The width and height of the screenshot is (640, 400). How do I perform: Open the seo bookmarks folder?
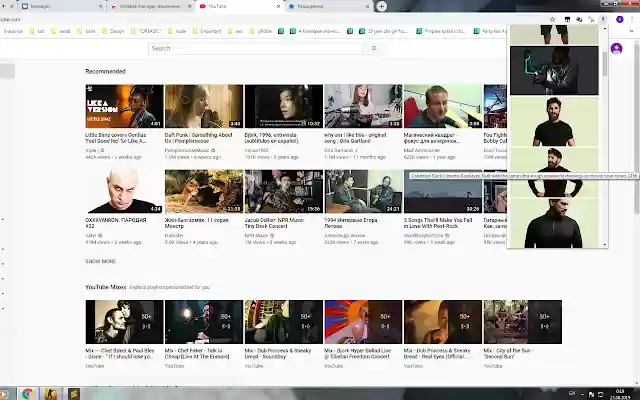[236, 31]
